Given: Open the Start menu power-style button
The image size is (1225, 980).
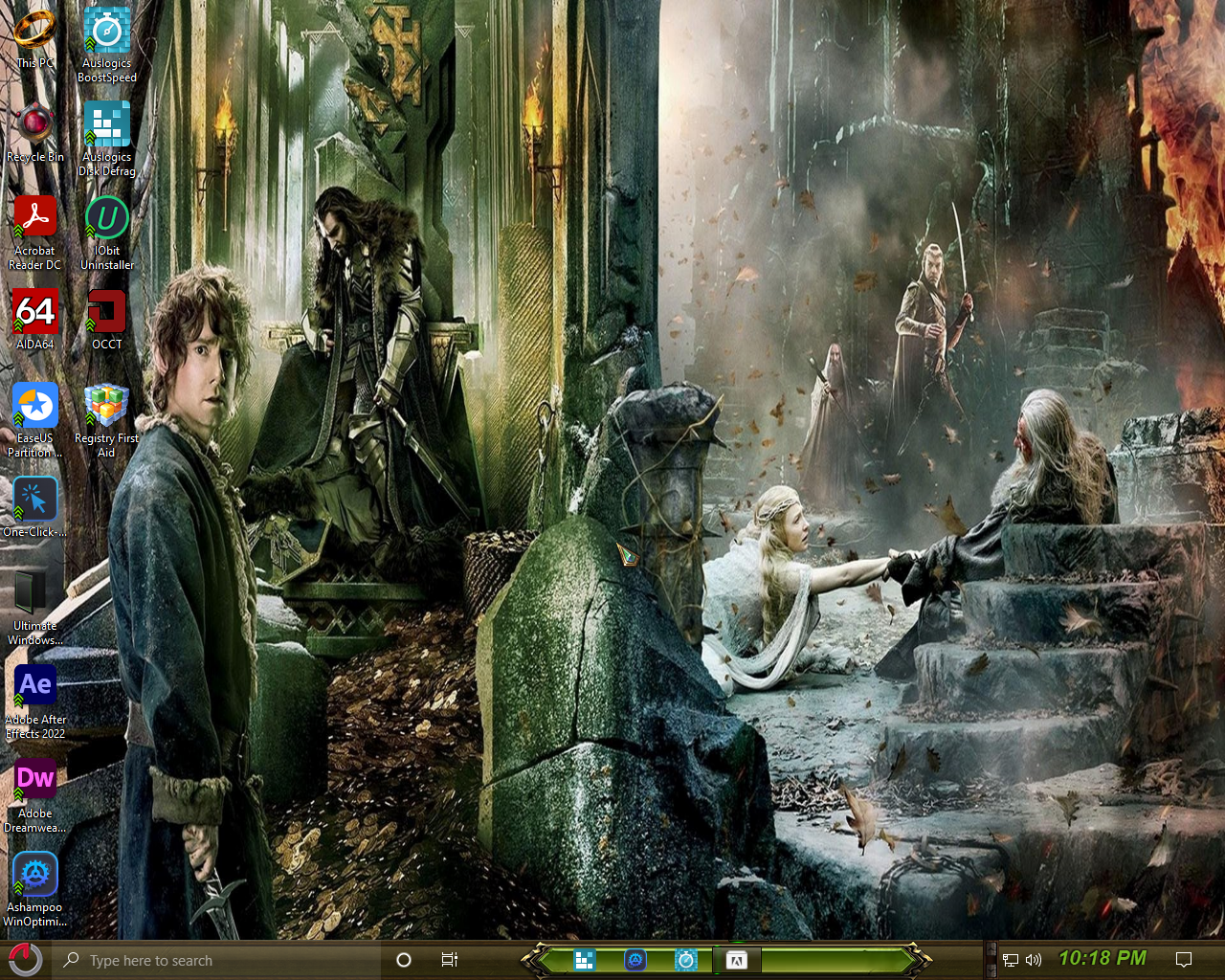Looking at the screenshot, I should [24, 960].
